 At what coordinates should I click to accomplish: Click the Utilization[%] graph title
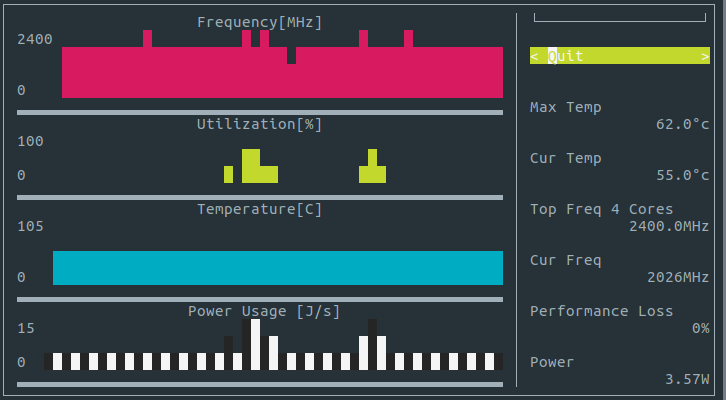260,124
